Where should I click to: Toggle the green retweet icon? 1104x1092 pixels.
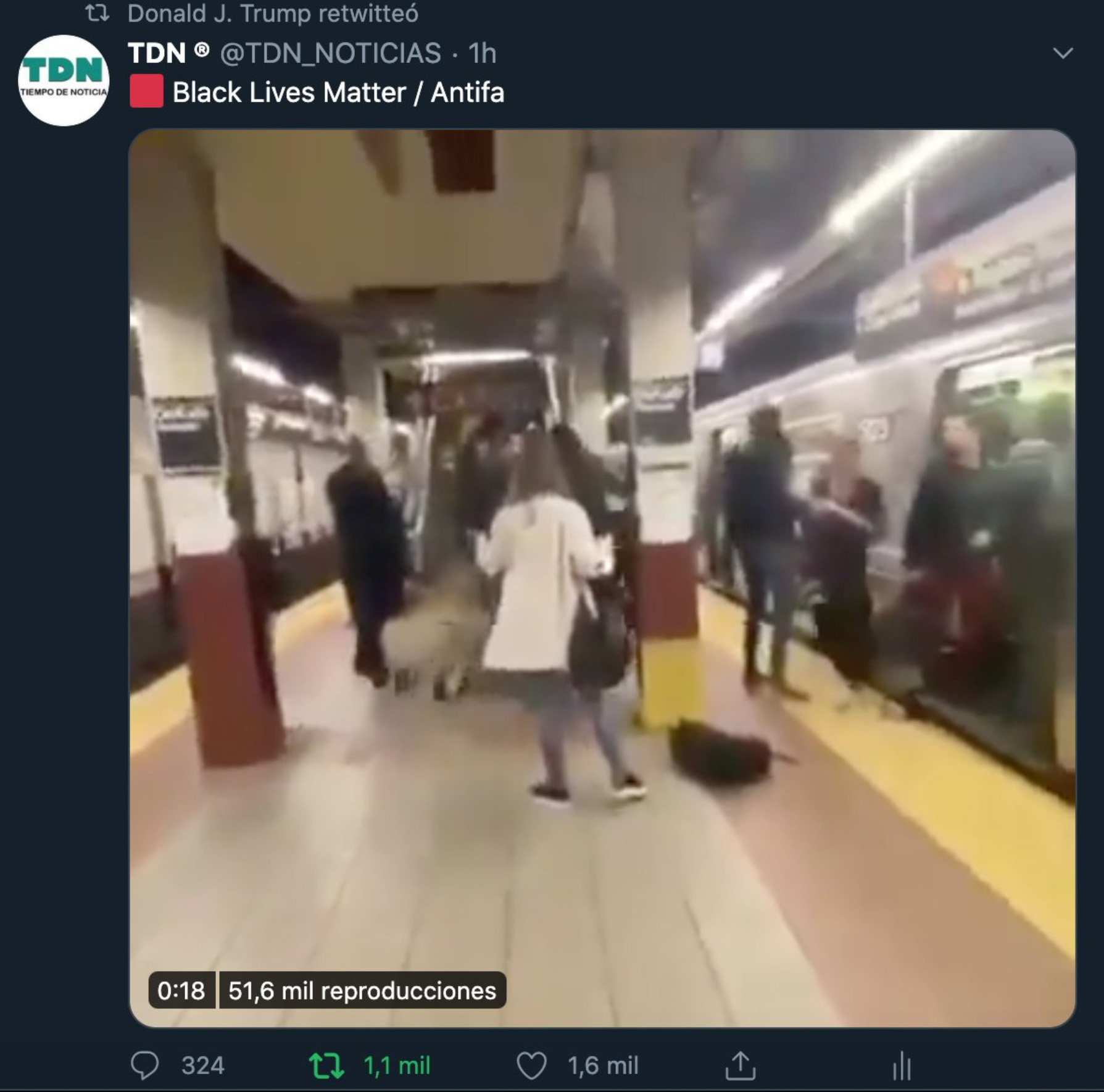click(326, 1066)
